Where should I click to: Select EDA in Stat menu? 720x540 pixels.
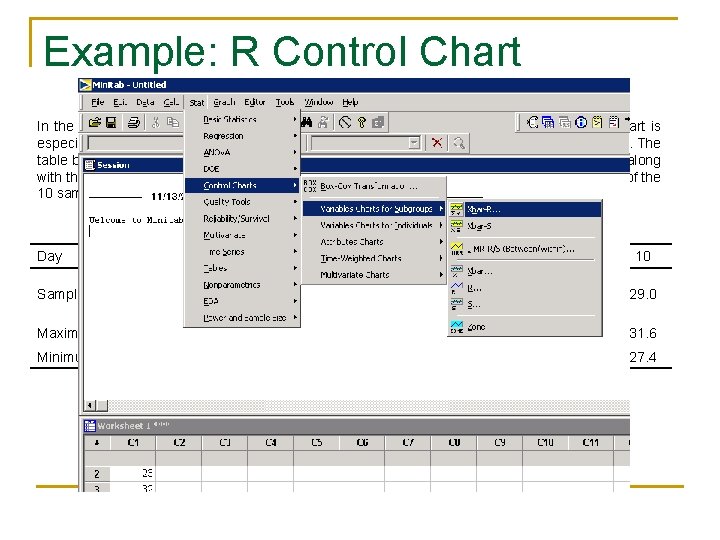click(242, 301)
